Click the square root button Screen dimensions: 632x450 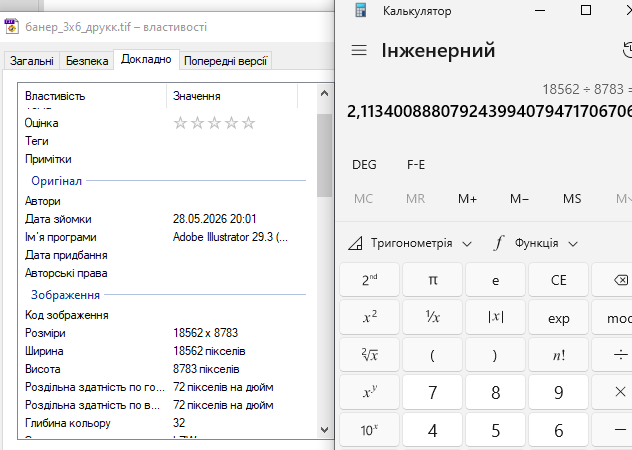tap(370, 355)
